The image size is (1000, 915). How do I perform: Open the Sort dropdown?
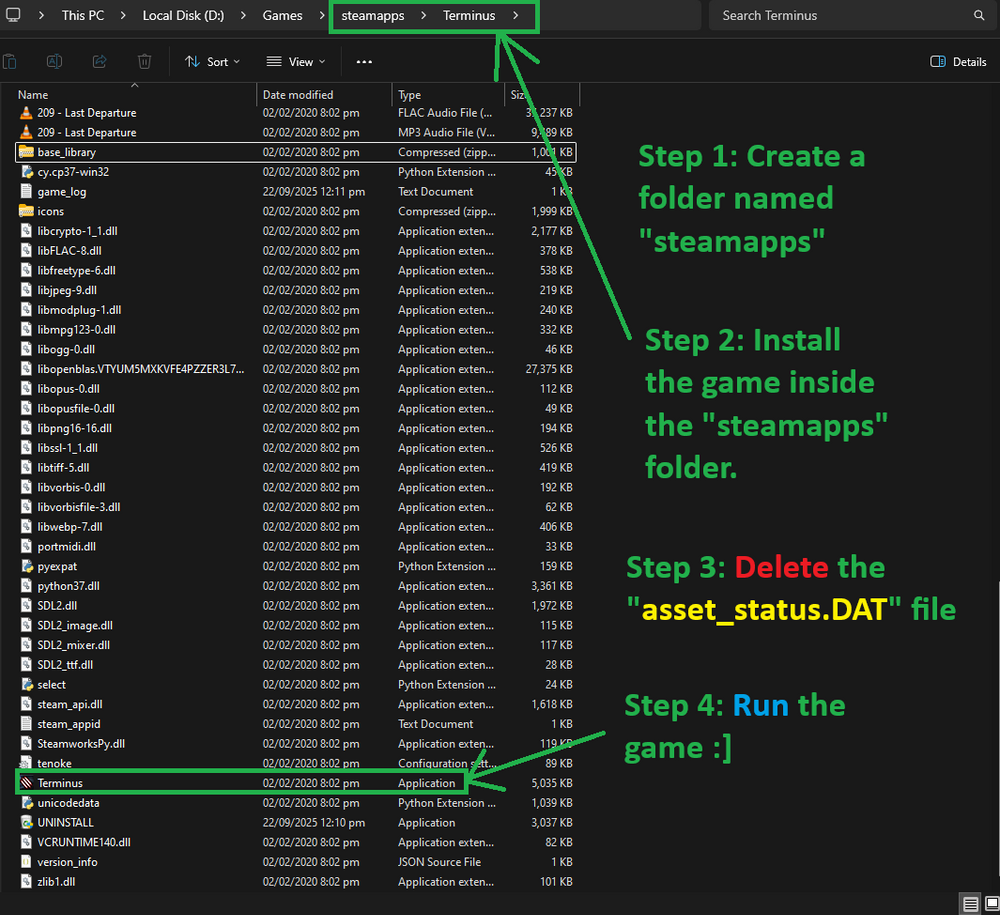coord(212,62)
